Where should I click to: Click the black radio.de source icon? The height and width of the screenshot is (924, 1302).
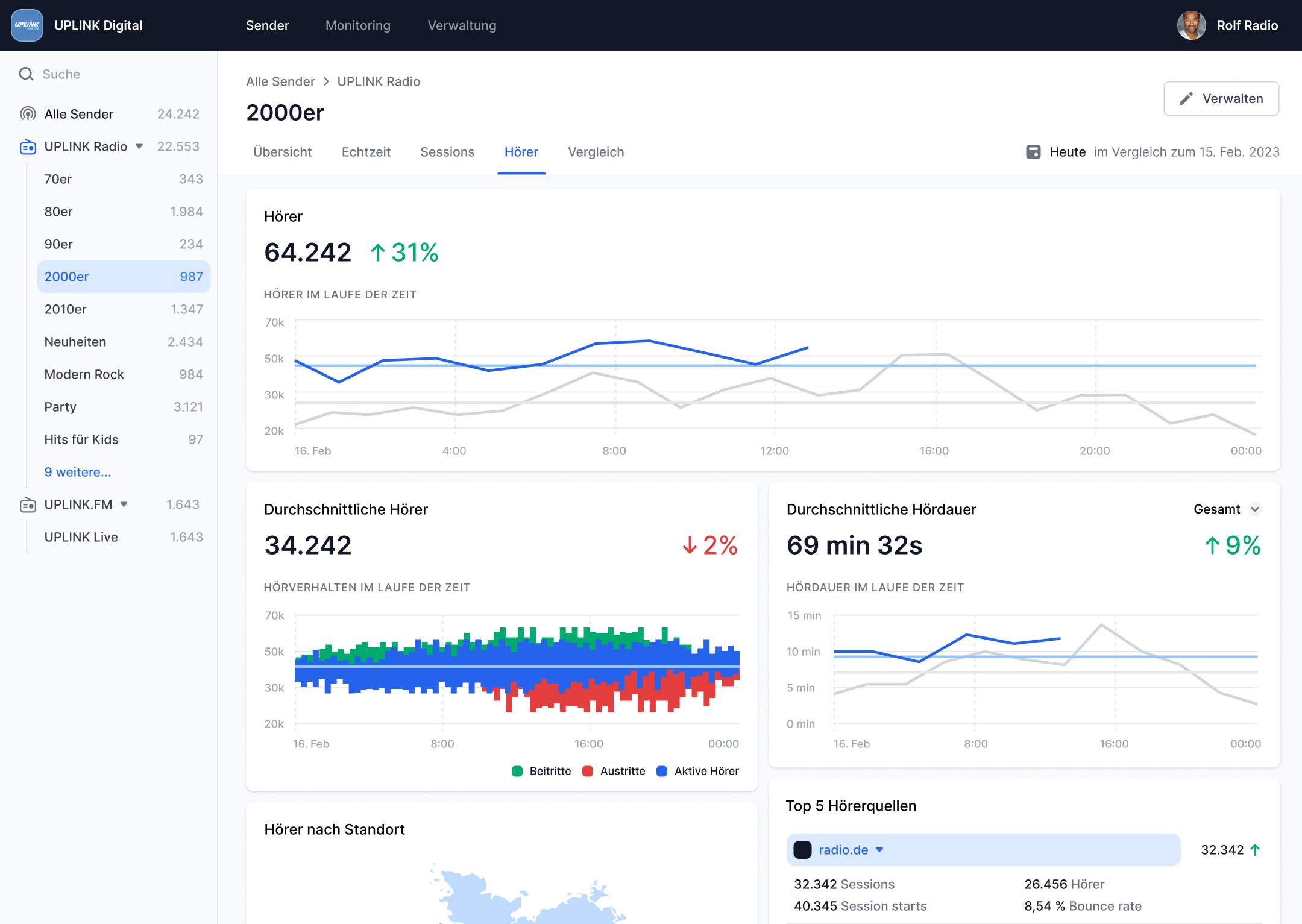pos(802,850)
